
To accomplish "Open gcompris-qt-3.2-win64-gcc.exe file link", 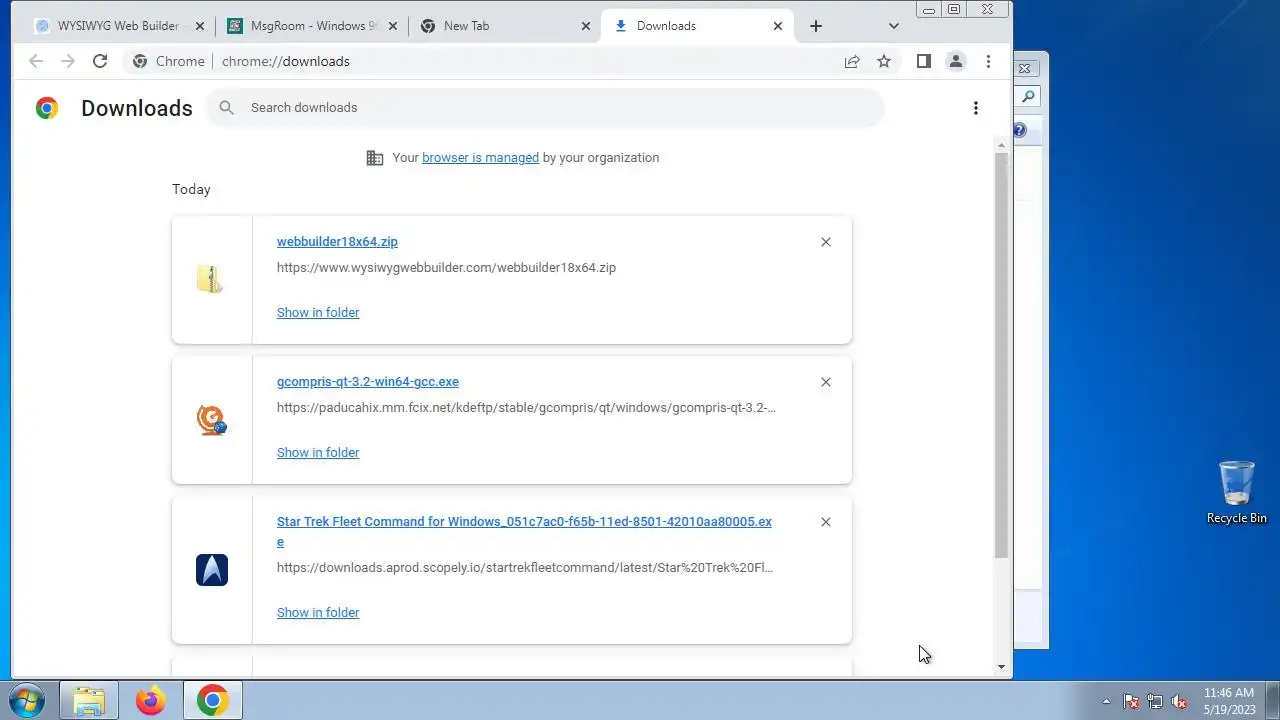I will pyautogui.click(x=368, y=381).
